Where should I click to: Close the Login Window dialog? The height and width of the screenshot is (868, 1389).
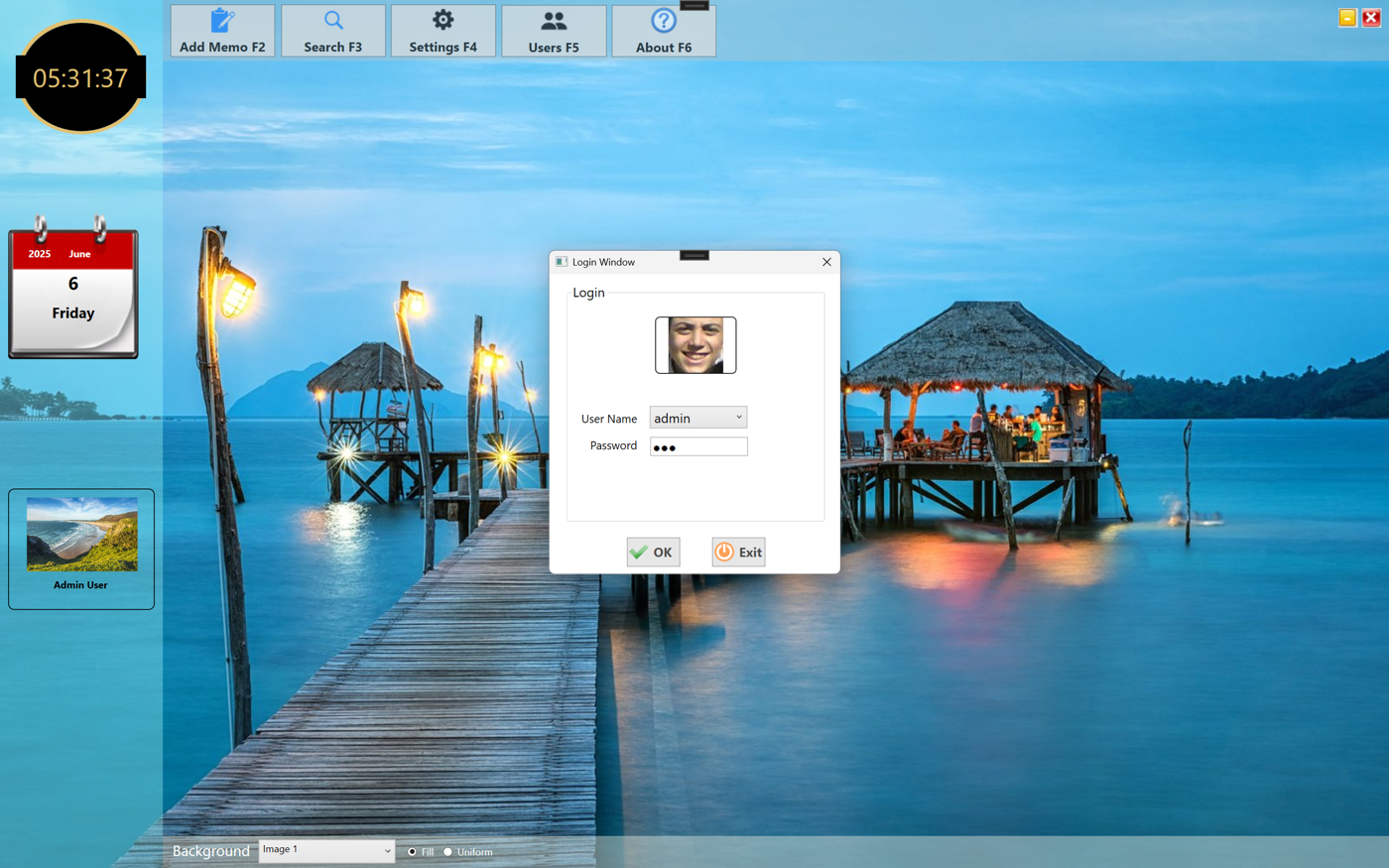click(826, 262)
